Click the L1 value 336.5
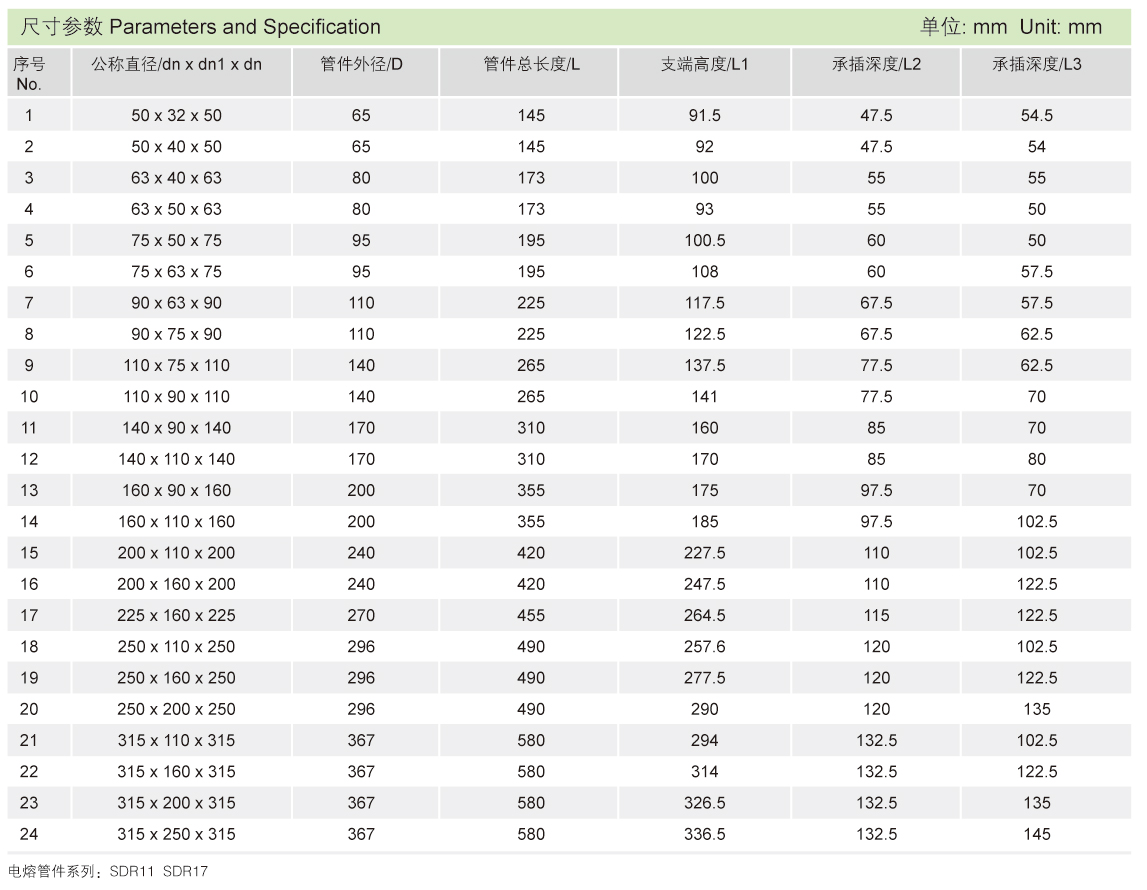1147x890 pixels. tap(704, 834)
